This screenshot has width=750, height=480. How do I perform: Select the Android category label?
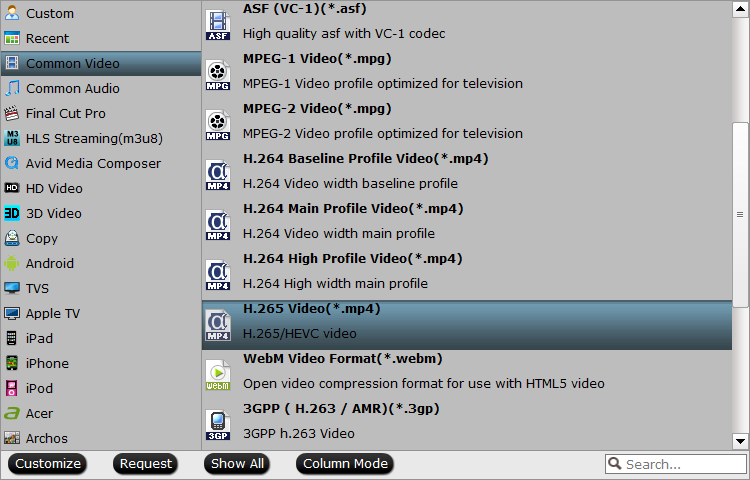[x=50, y=263]
